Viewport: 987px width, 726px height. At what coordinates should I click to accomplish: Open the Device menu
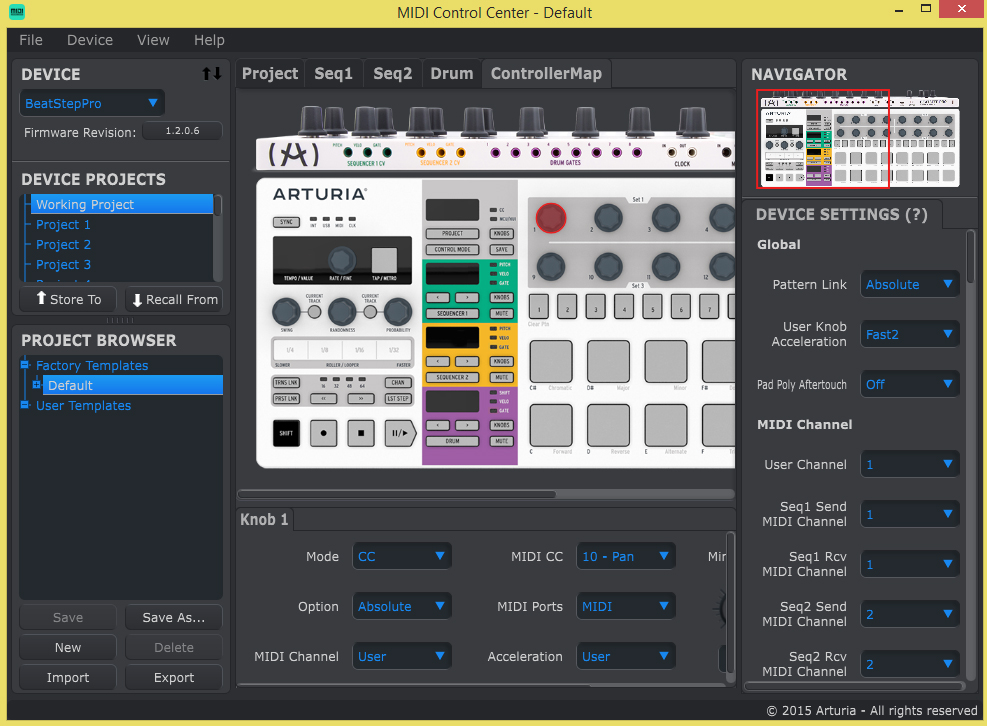[x=89, y=40]
